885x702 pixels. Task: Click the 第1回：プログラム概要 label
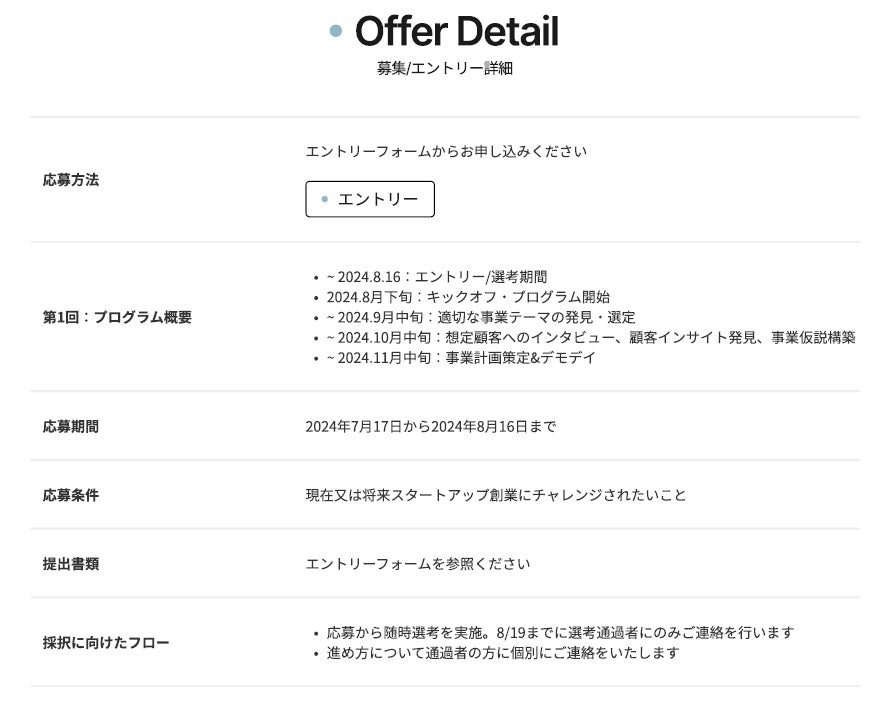pos(117,317)
